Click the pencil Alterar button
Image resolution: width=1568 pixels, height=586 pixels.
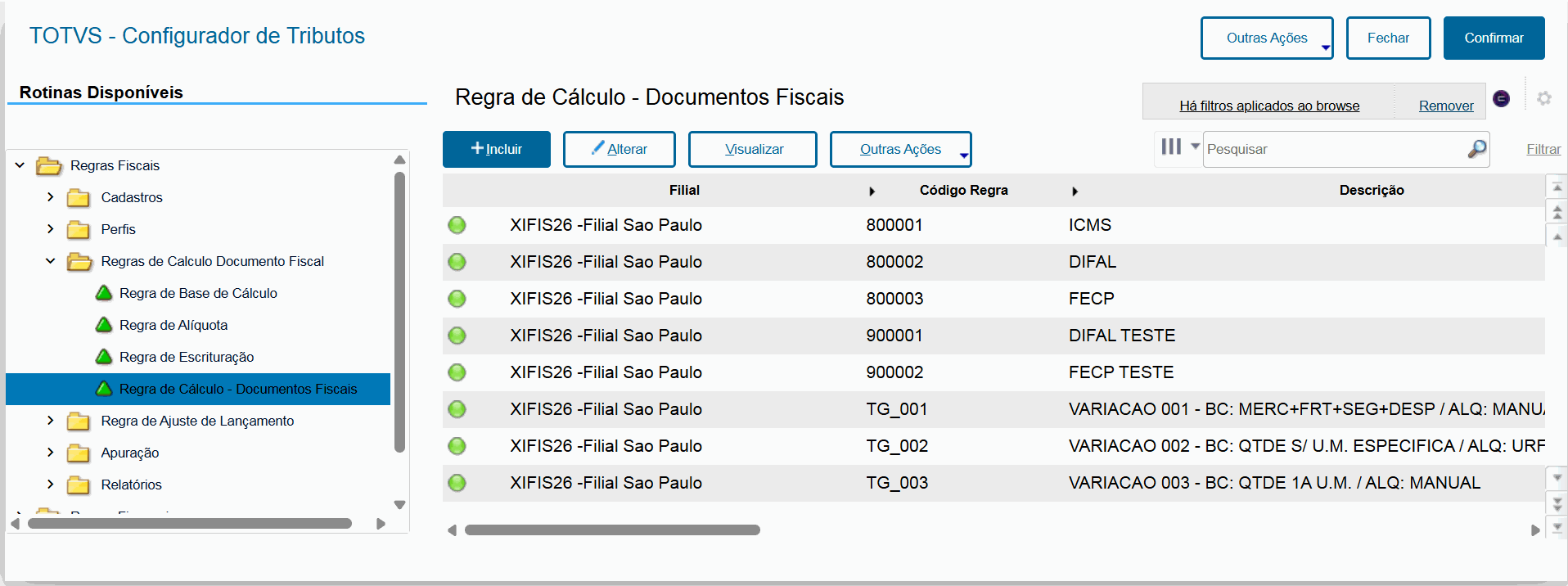point(619,149)
